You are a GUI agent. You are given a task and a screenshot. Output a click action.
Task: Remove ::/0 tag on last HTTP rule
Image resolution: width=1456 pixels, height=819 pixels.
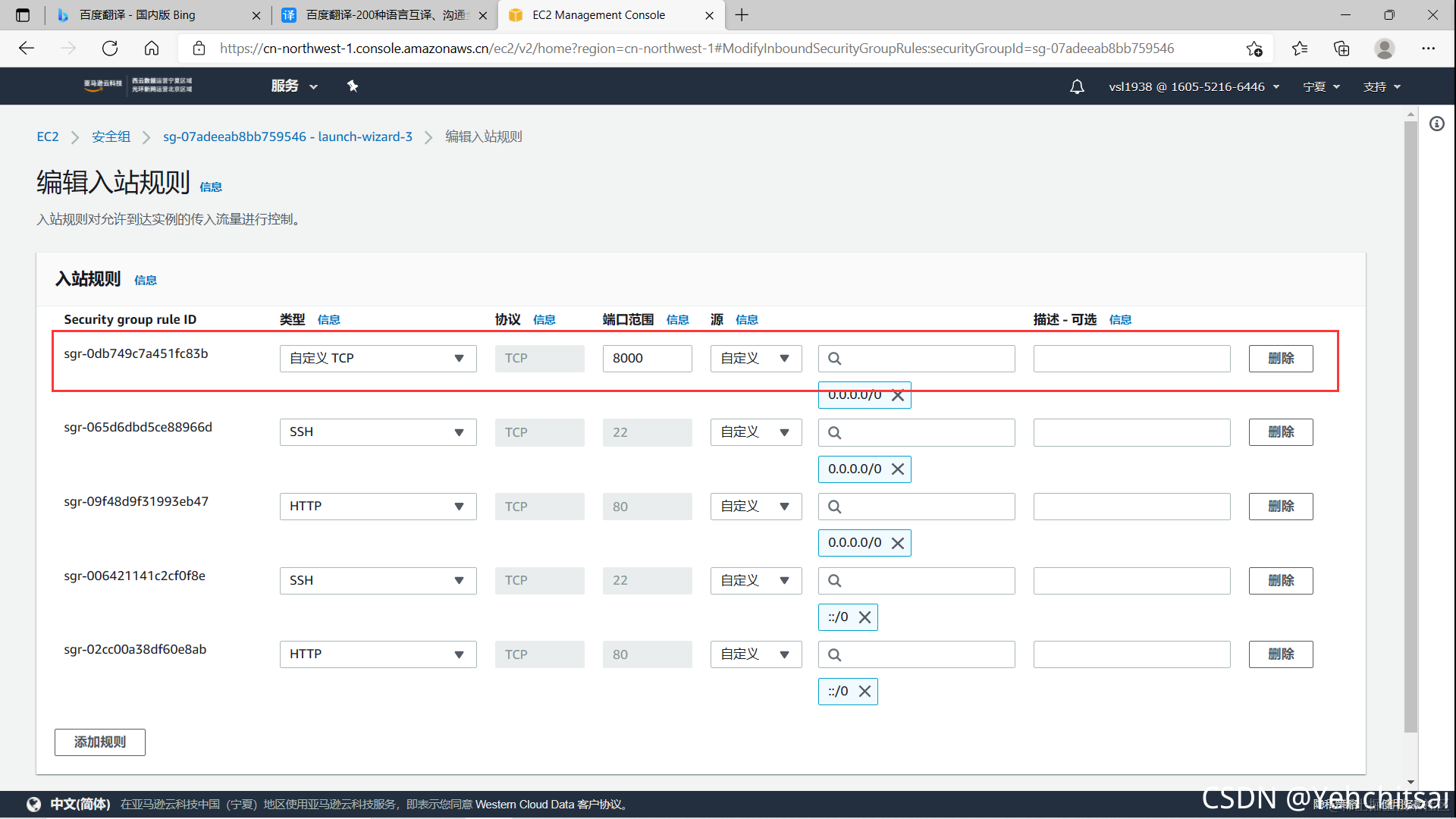[864, 692]
